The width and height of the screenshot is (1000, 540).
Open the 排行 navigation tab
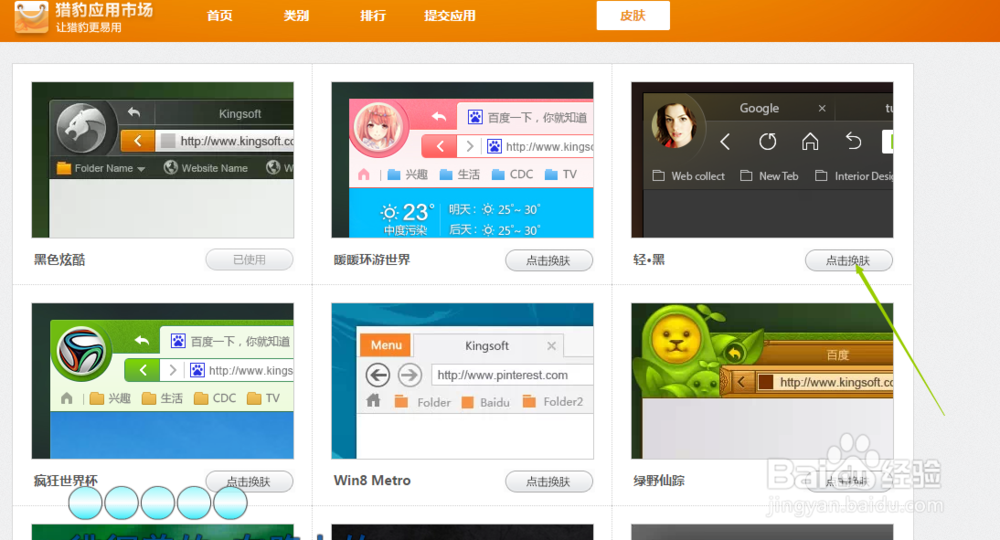pyautogui.click(x=372, y=15)
